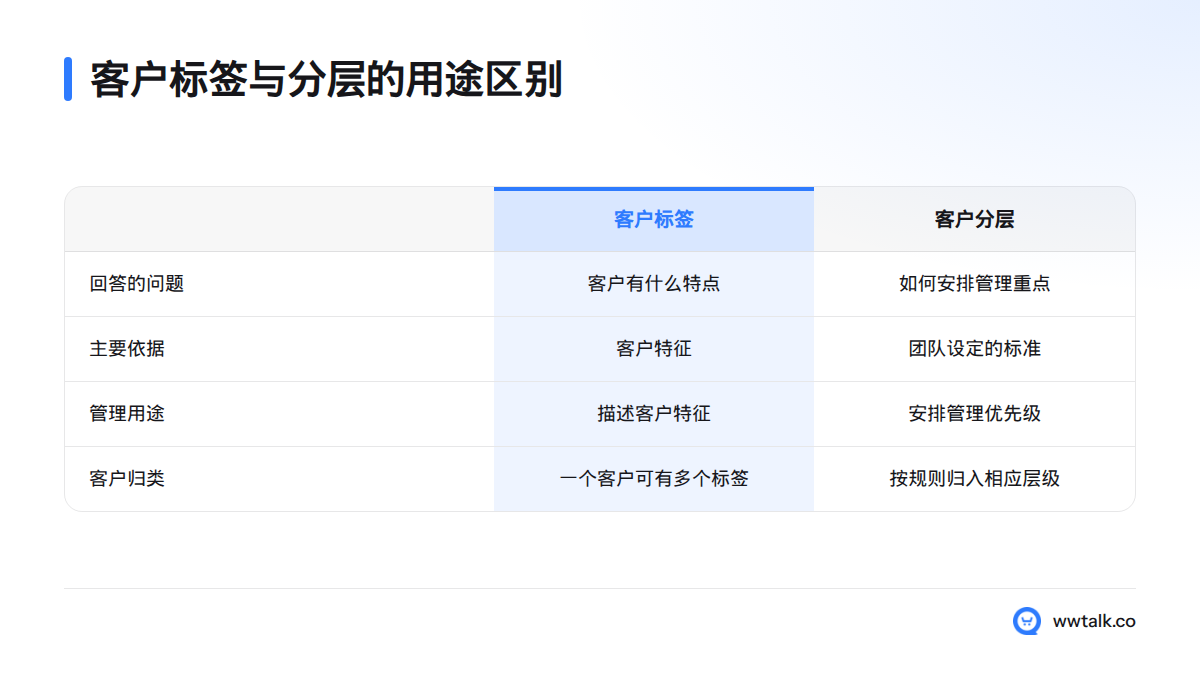The image size is (1200, 675).
Task: Click the cell 如何安排管理重点
Action: point(975,284)
